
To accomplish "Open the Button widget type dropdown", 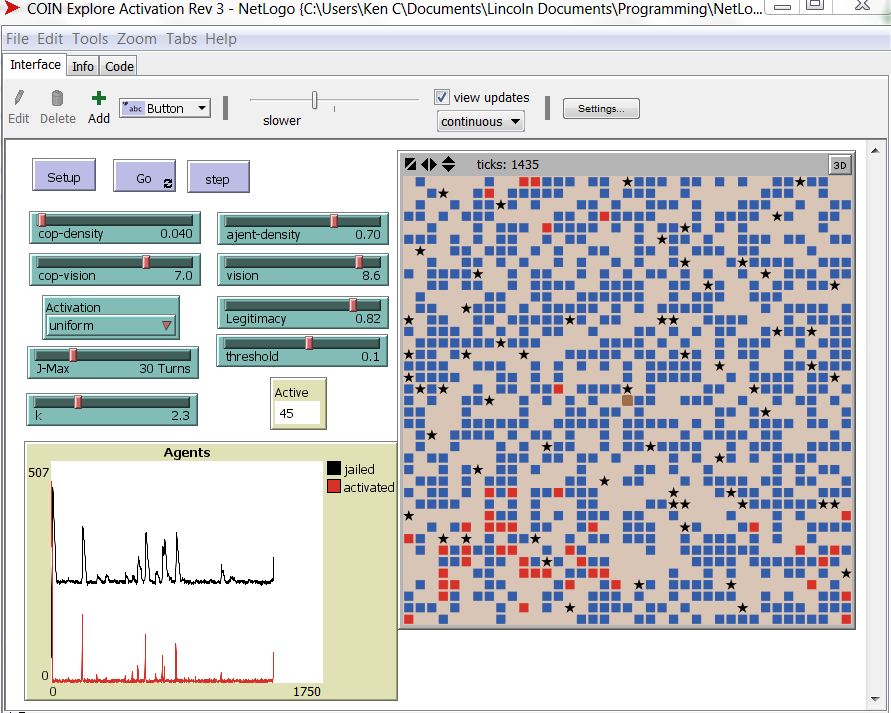I will tap(164, 108).
